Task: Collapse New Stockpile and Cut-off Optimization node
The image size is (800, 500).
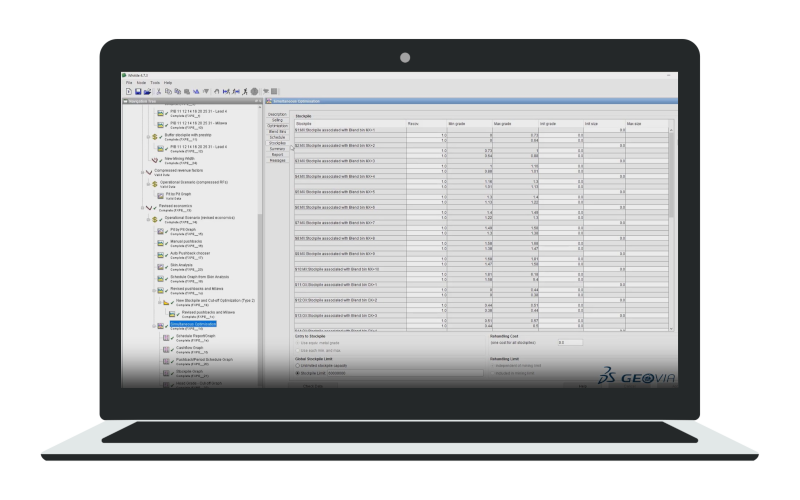Action: point(160,302)
